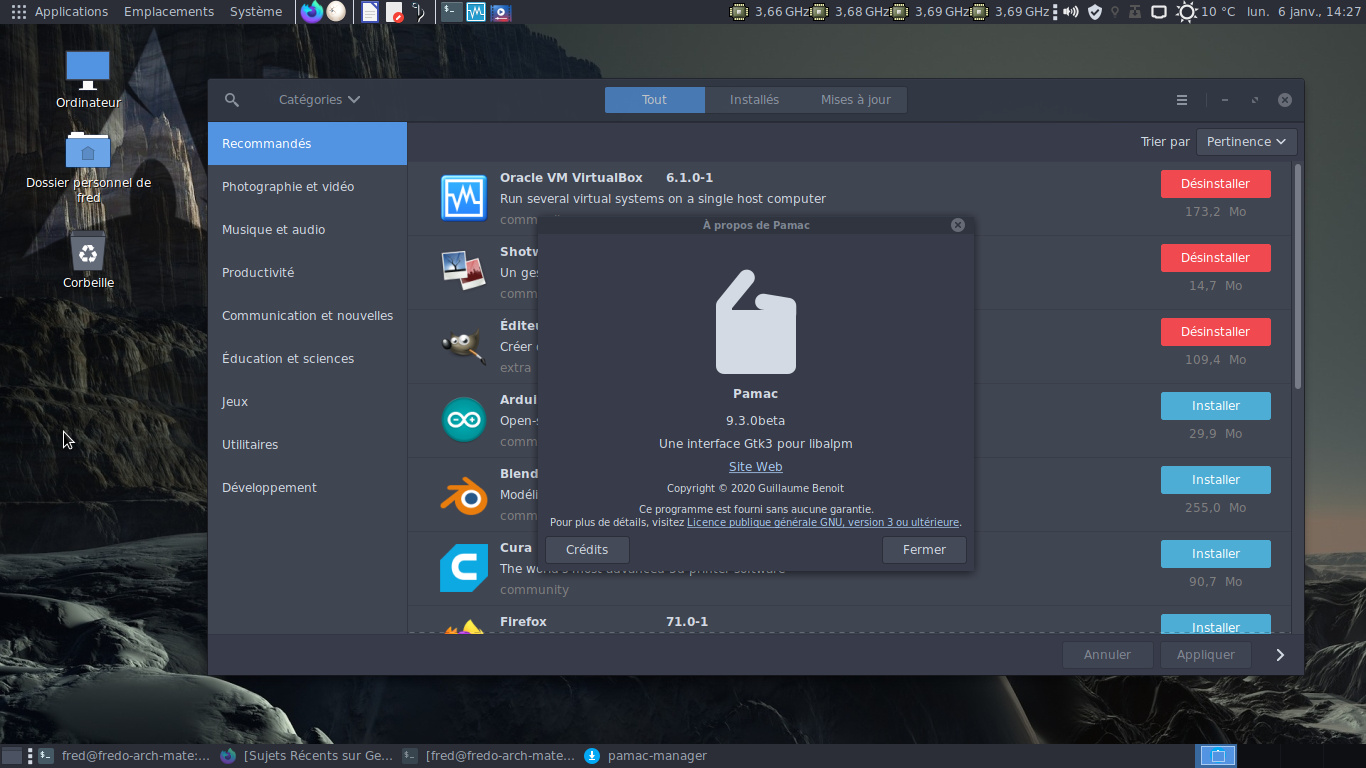Click Installer for Cura
1366x768 pixels.
tap(1215, 554)
